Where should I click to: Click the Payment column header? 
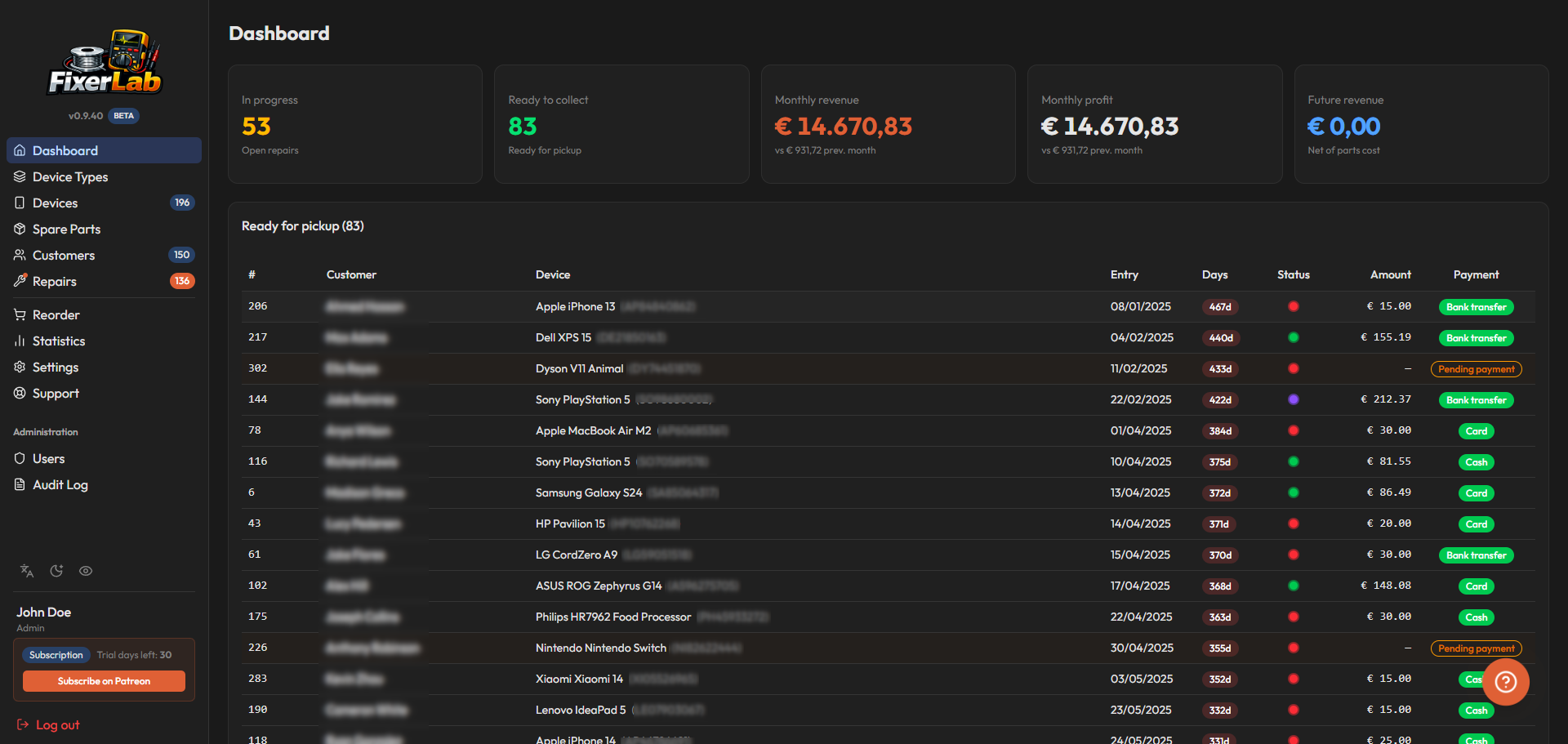(1477, 274)
